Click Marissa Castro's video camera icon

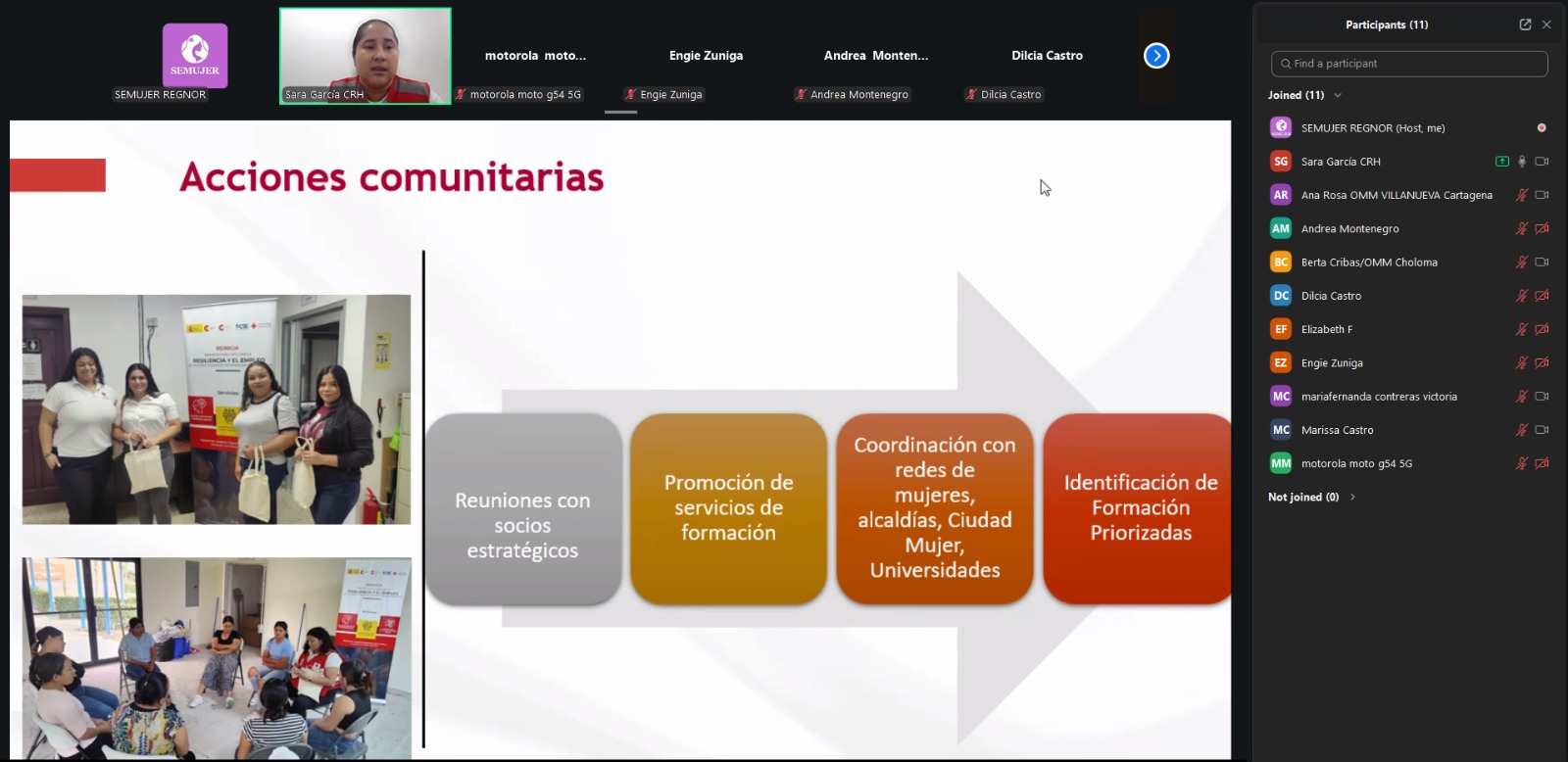point(1542,430)
